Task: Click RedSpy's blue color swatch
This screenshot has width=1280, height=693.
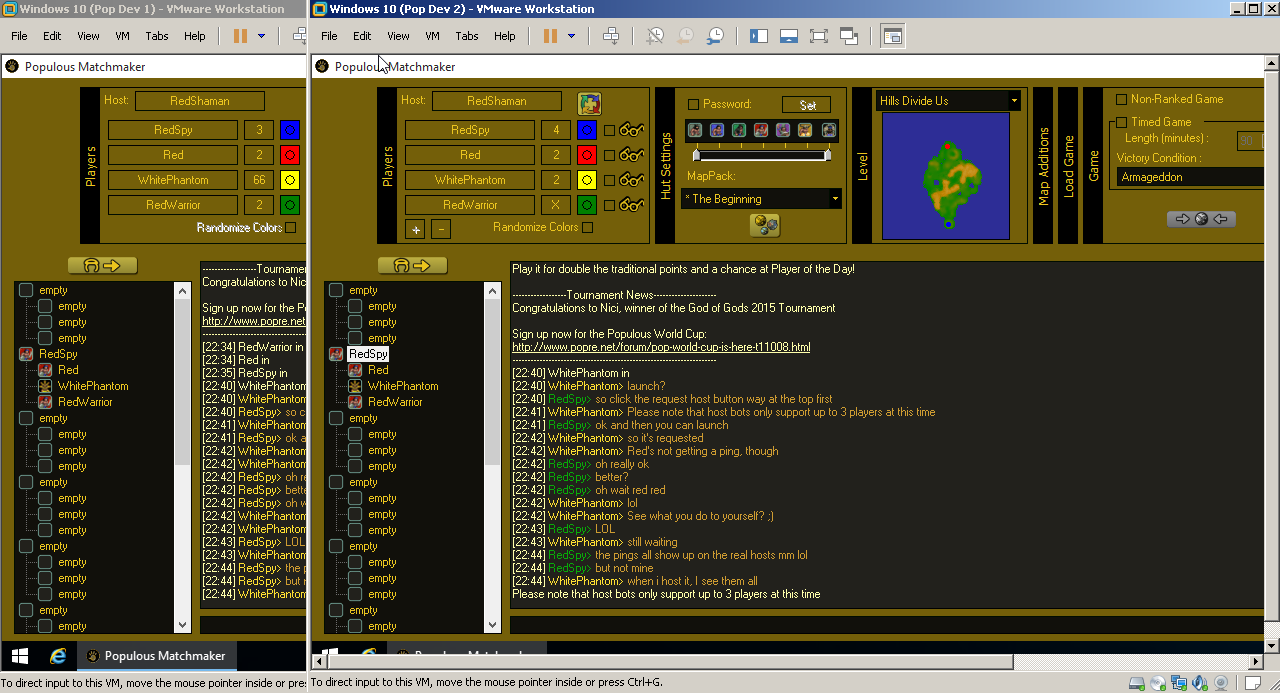Action: pos(587,130)
